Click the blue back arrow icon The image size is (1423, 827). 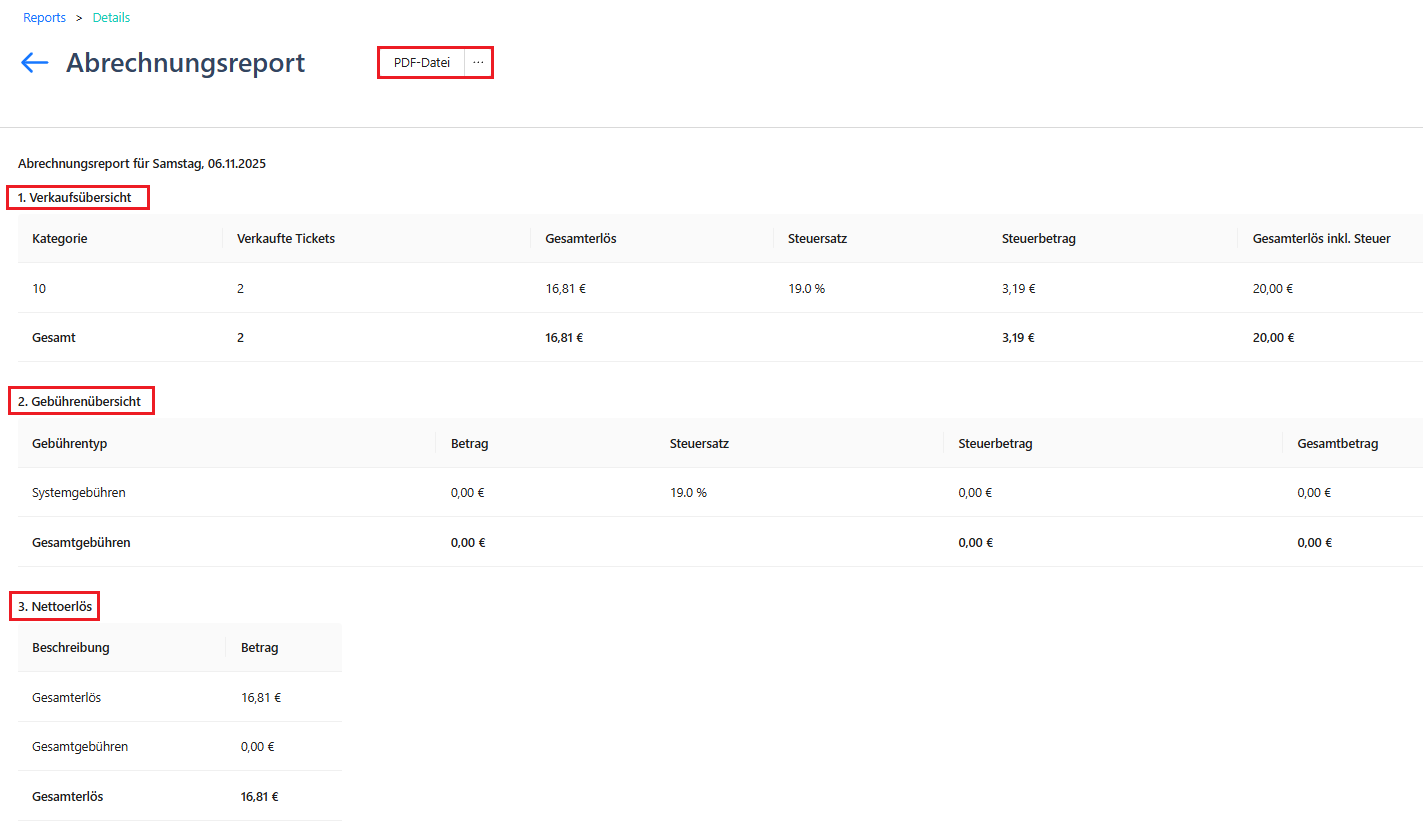click(35, 63)
